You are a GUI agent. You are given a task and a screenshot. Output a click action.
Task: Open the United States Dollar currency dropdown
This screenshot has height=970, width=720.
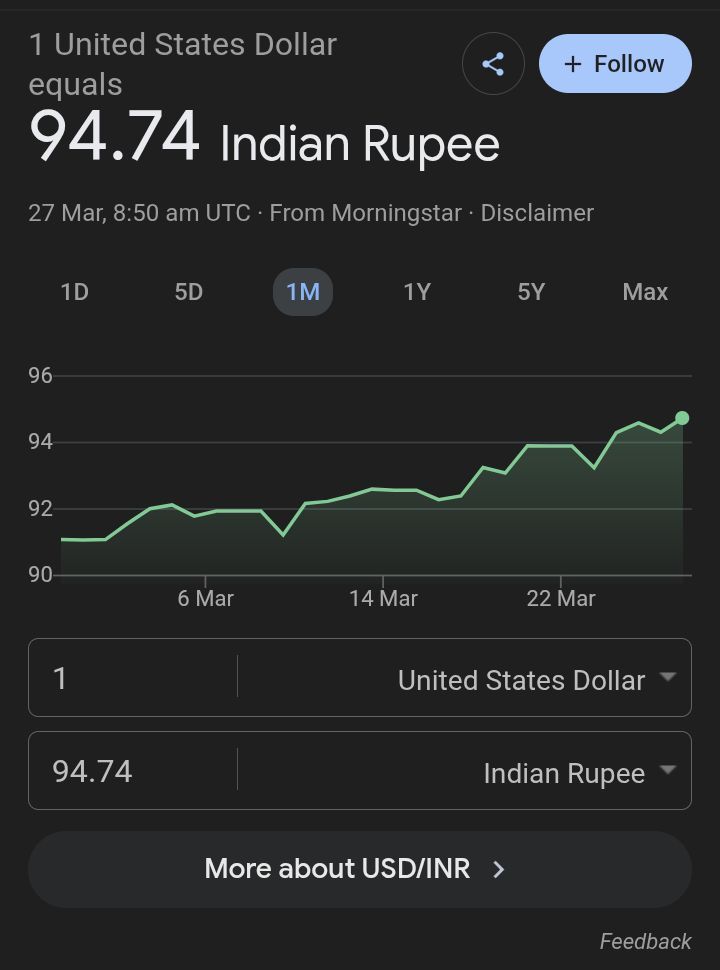[x=537, y=679]
